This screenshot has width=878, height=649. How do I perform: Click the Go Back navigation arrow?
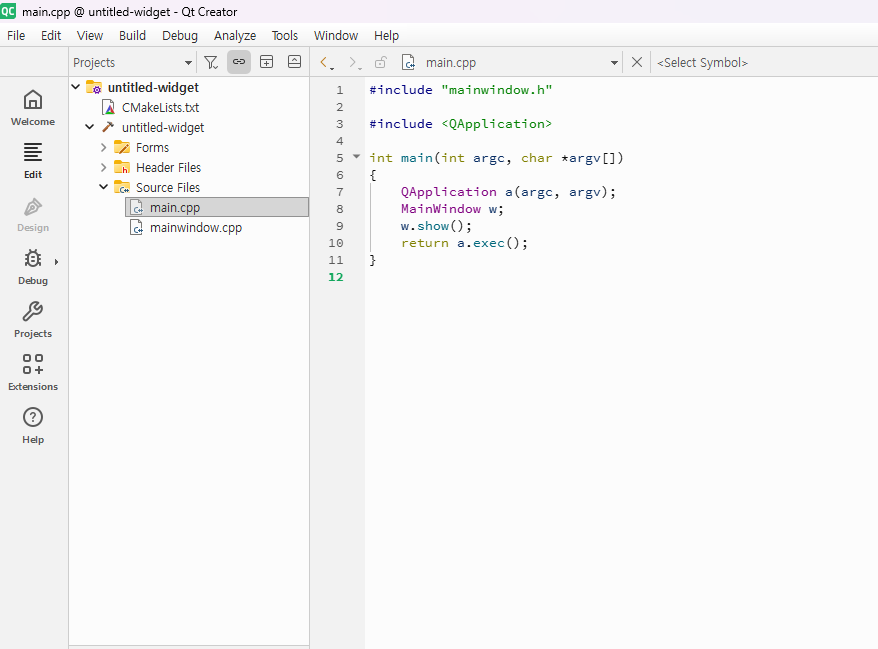[325, 62]
